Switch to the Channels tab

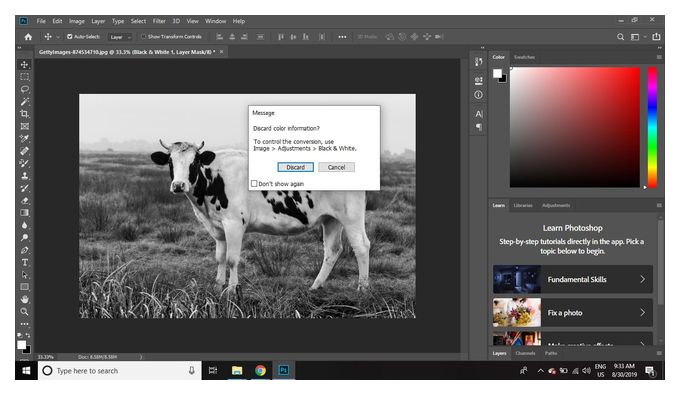tap(525, 353)
